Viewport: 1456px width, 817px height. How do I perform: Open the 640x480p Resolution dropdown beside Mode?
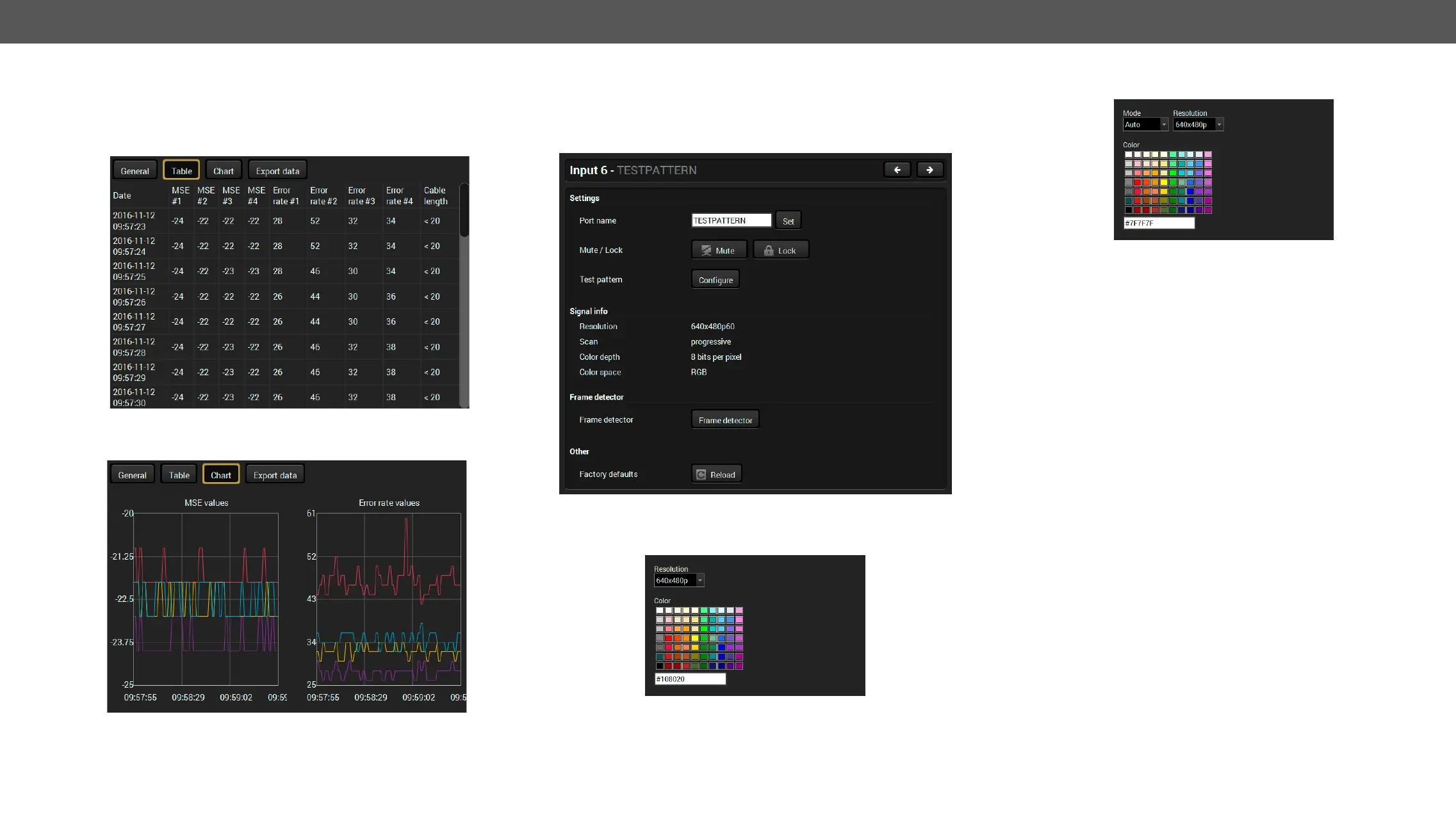click(1197, 125)
